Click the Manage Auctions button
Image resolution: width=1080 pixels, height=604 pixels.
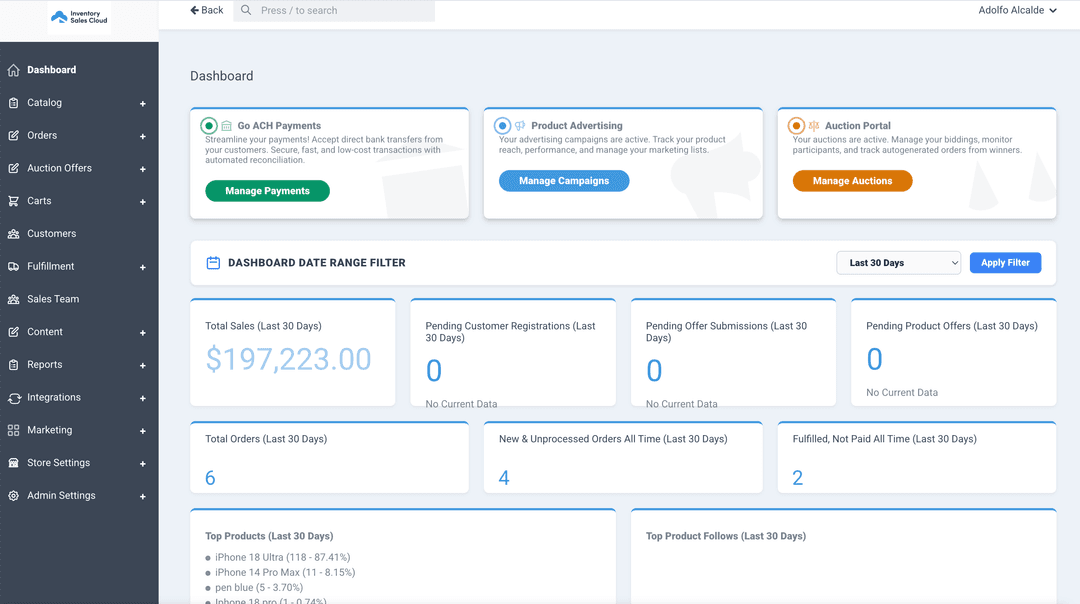click(x=852, y=180)
